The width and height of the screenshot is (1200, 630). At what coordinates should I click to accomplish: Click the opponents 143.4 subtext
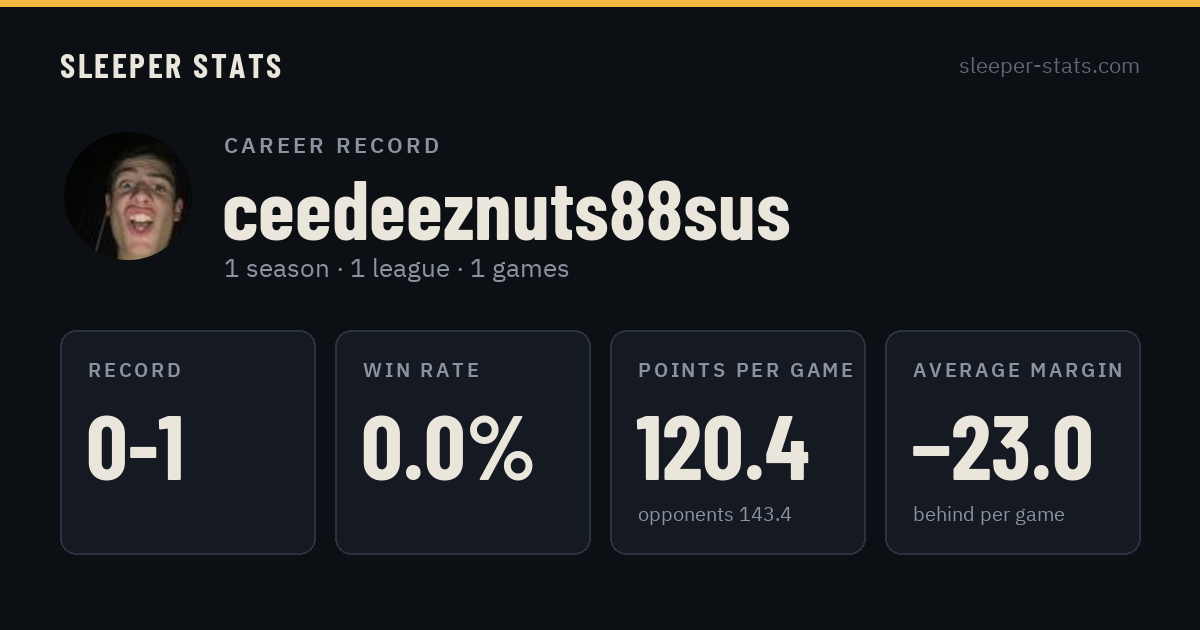715,514
